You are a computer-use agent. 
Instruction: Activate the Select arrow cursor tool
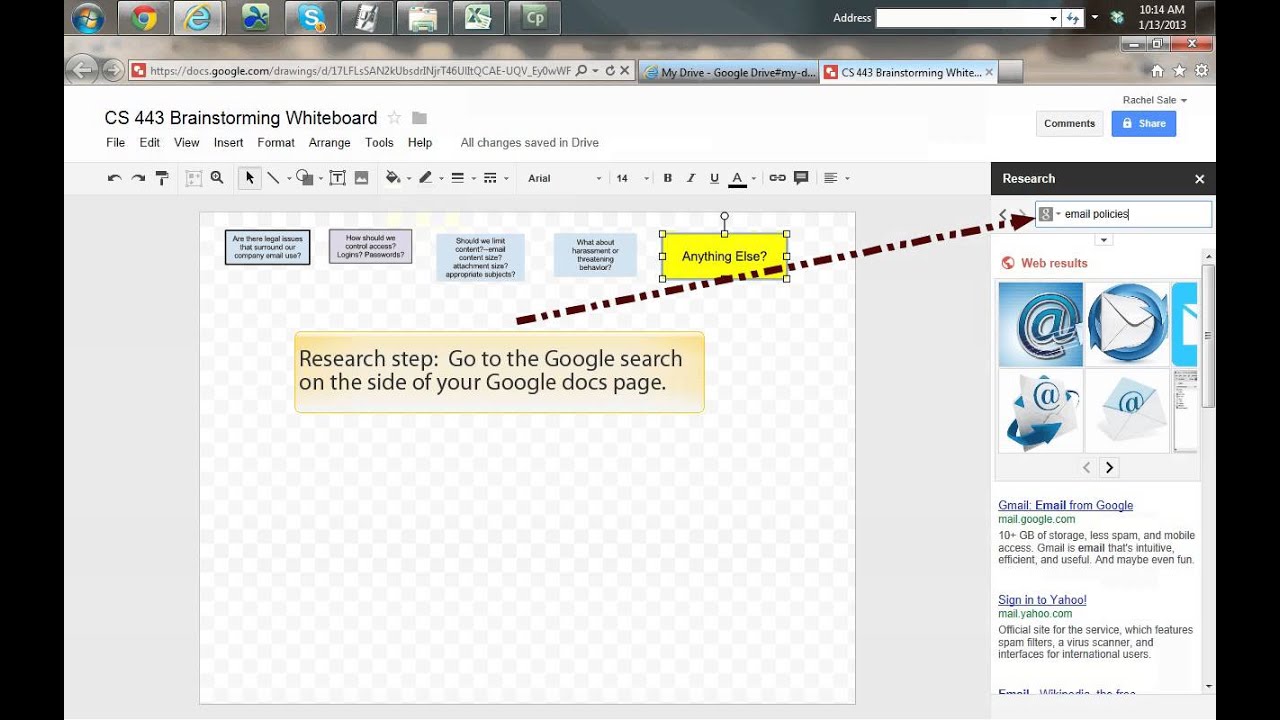click(x=249, y=178)
